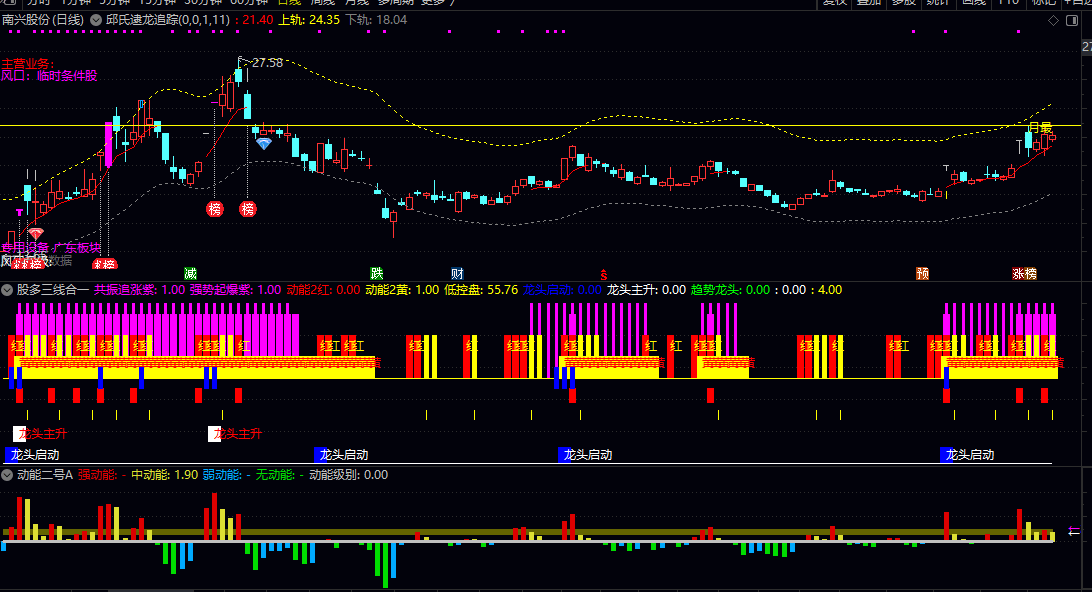
Task: Click the blue diamond marker on the chart
Action: pos(264,143)
